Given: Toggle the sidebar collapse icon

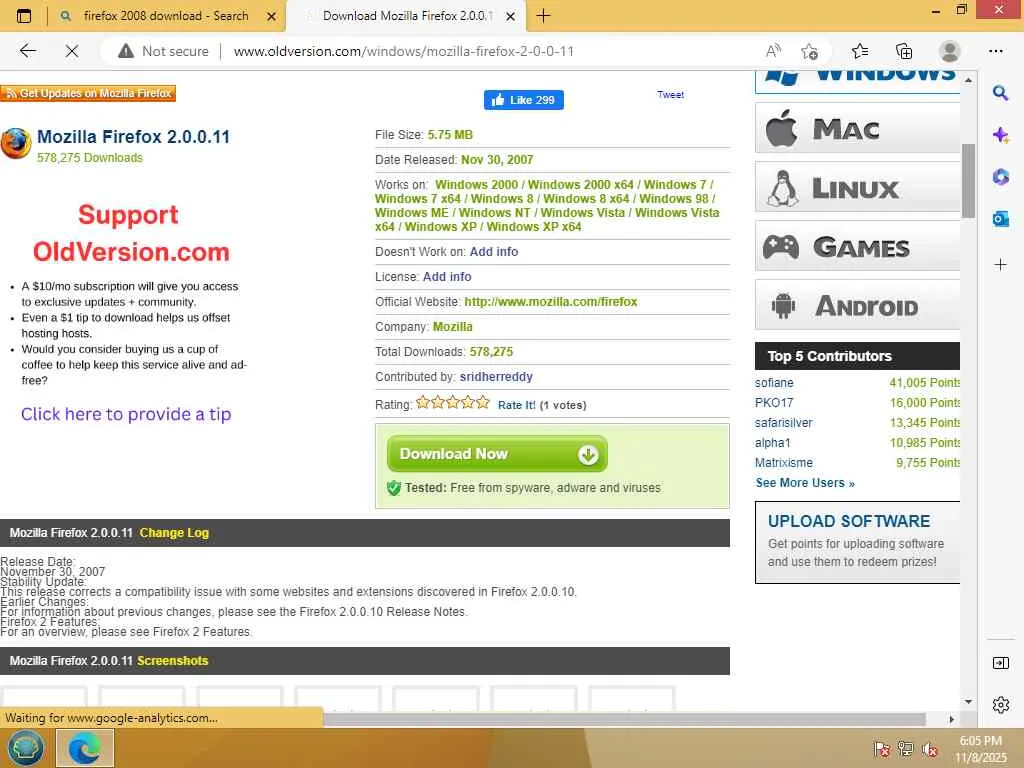Looking at the screenshot, I should click(x=1000, y=664).
